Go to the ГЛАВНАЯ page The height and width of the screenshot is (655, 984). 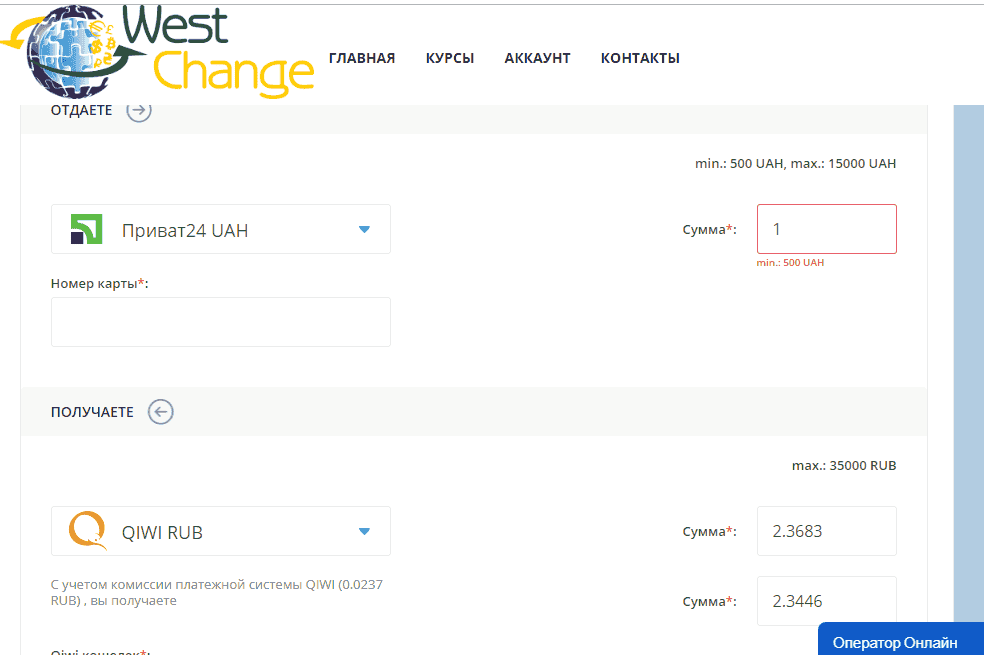pos(361,58)
